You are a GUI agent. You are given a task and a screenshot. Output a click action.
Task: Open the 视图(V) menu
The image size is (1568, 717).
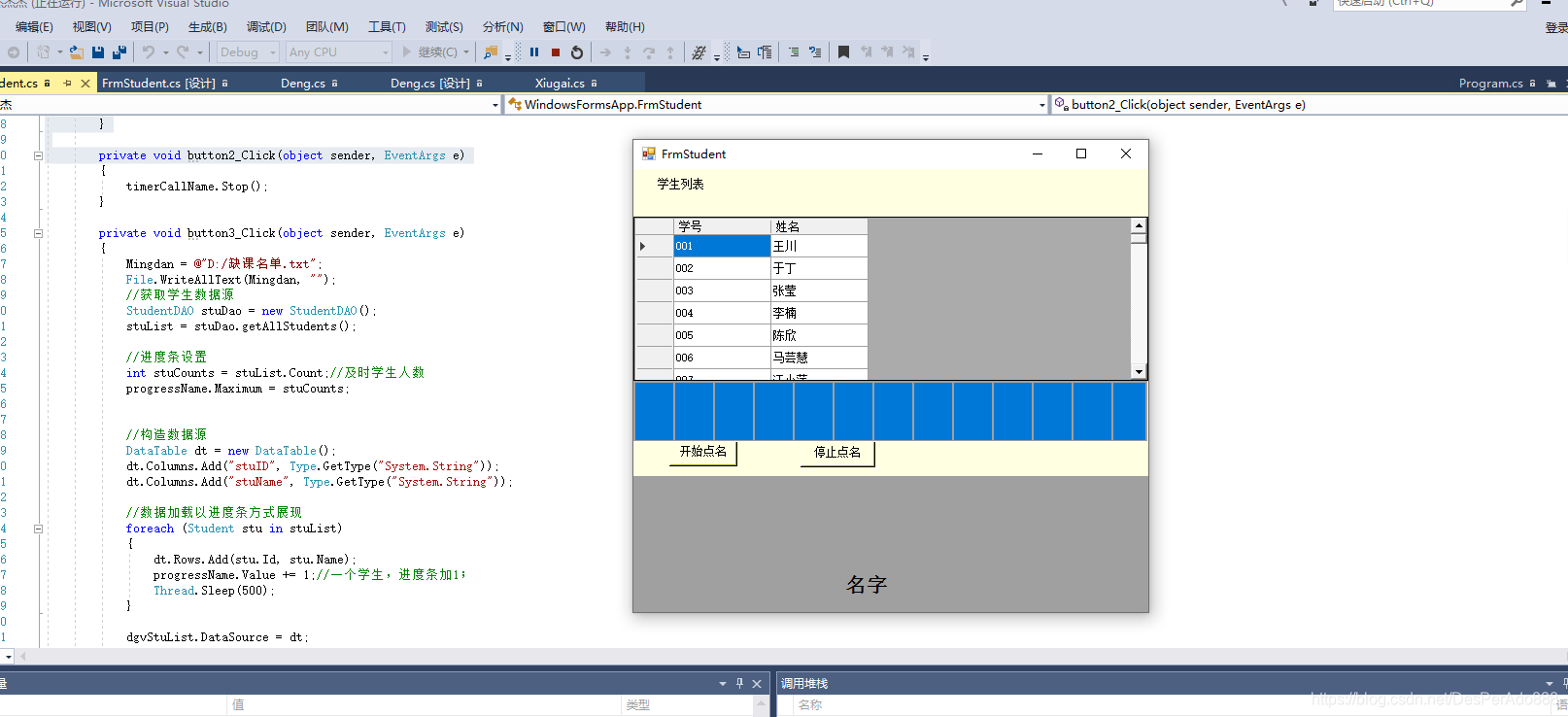(x=91, y=27)
